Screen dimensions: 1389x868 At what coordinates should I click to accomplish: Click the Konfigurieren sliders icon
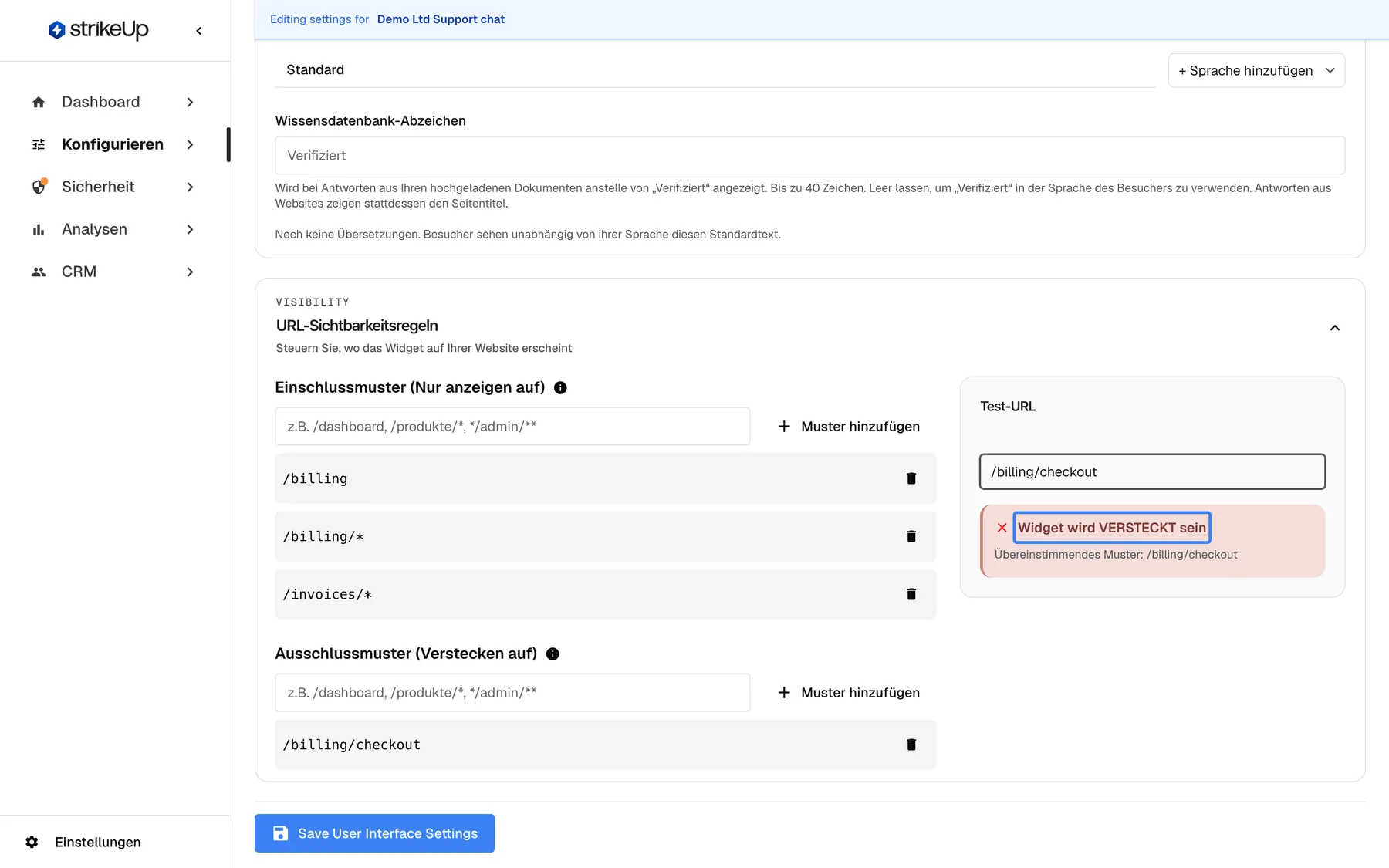pos(39,145)
